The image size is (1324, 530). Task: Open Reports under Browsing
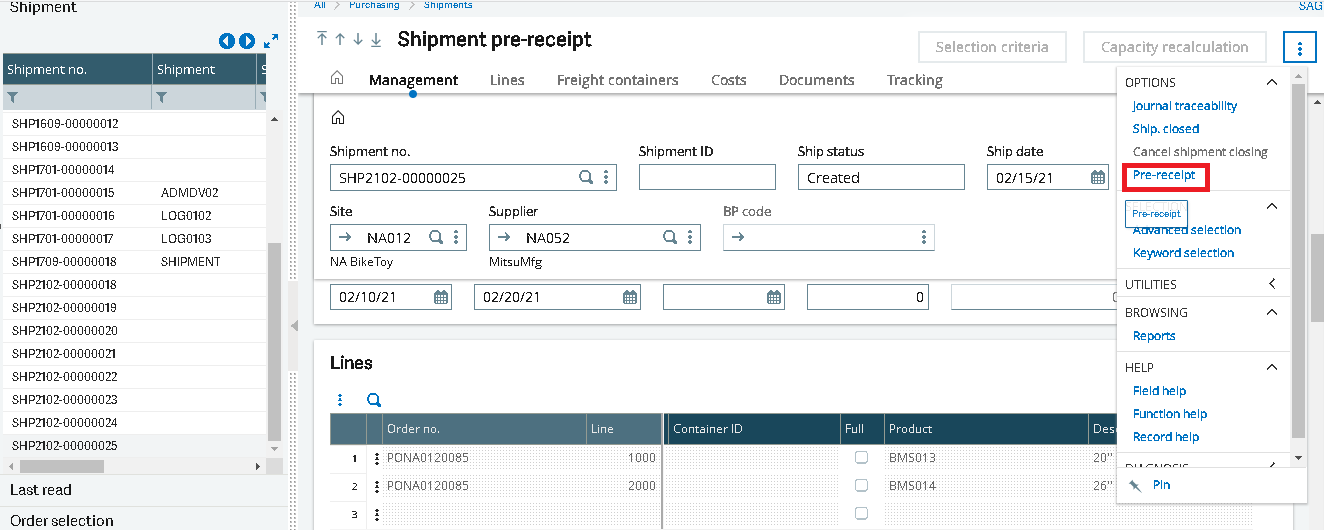(1153, 336)
